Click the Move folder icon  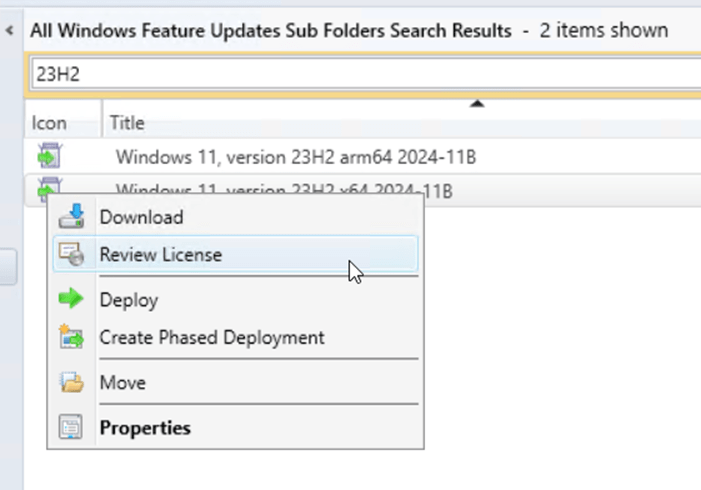point(72,383)
